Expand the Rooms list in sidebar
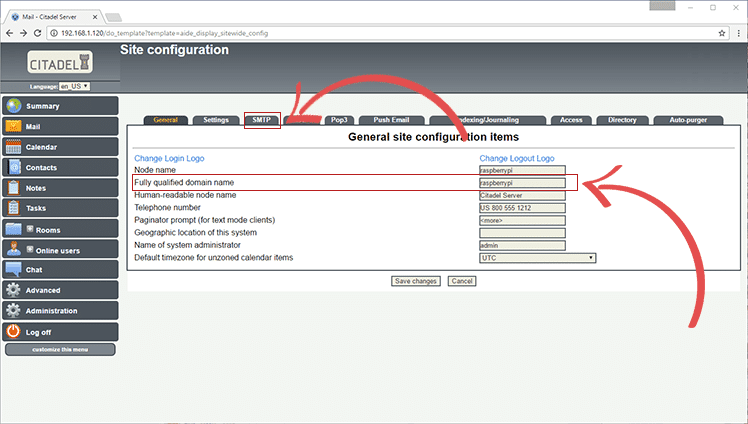The width and height of the screenshot is (748, 424). pyautogui.click(x=30, y=229)
